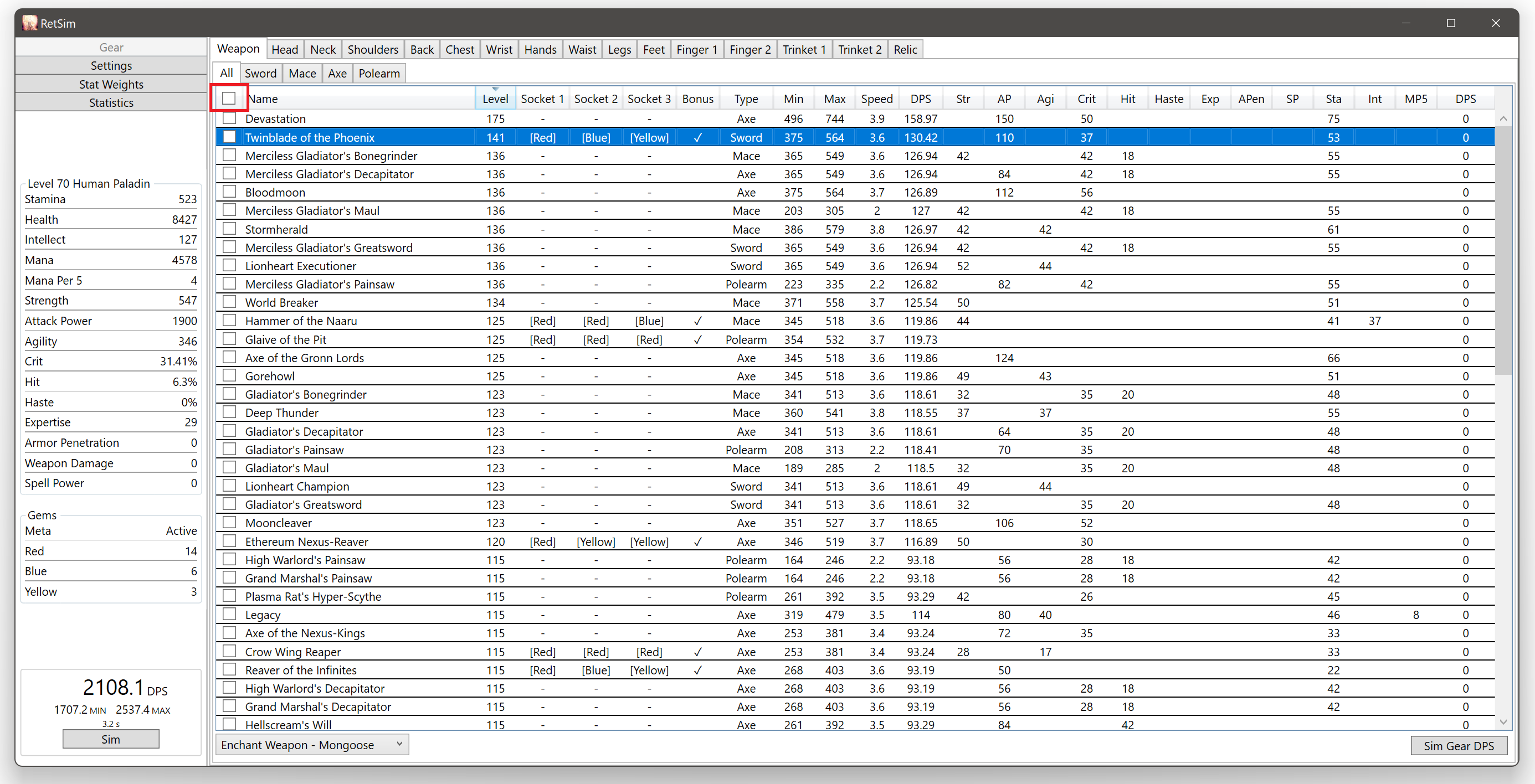Sort by the Sta column header
Image resolution: width=1535 pixels, height=784 pixels.
point(1333,99)
